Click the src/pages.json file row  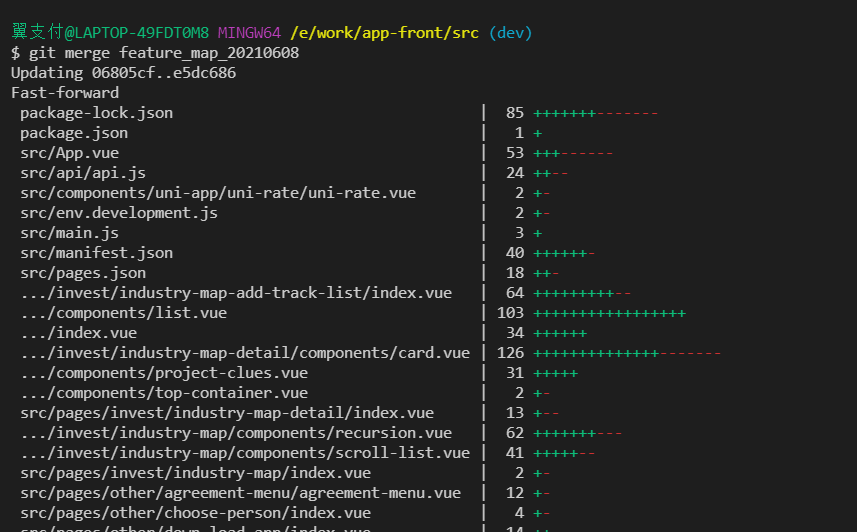coord(83,273)
